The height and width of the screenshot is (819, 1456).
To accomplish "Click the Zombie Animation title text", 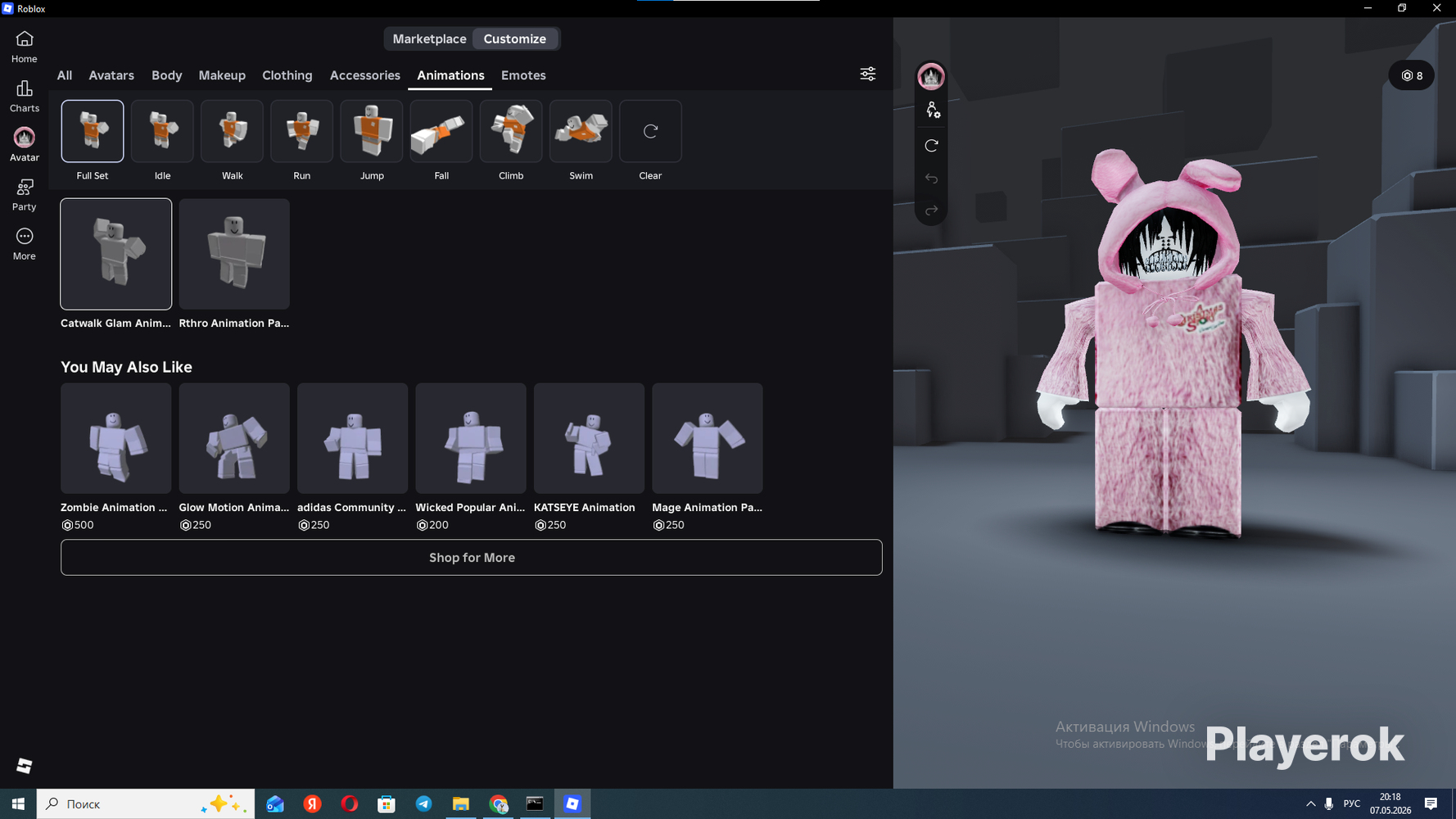I will [114, 508].
